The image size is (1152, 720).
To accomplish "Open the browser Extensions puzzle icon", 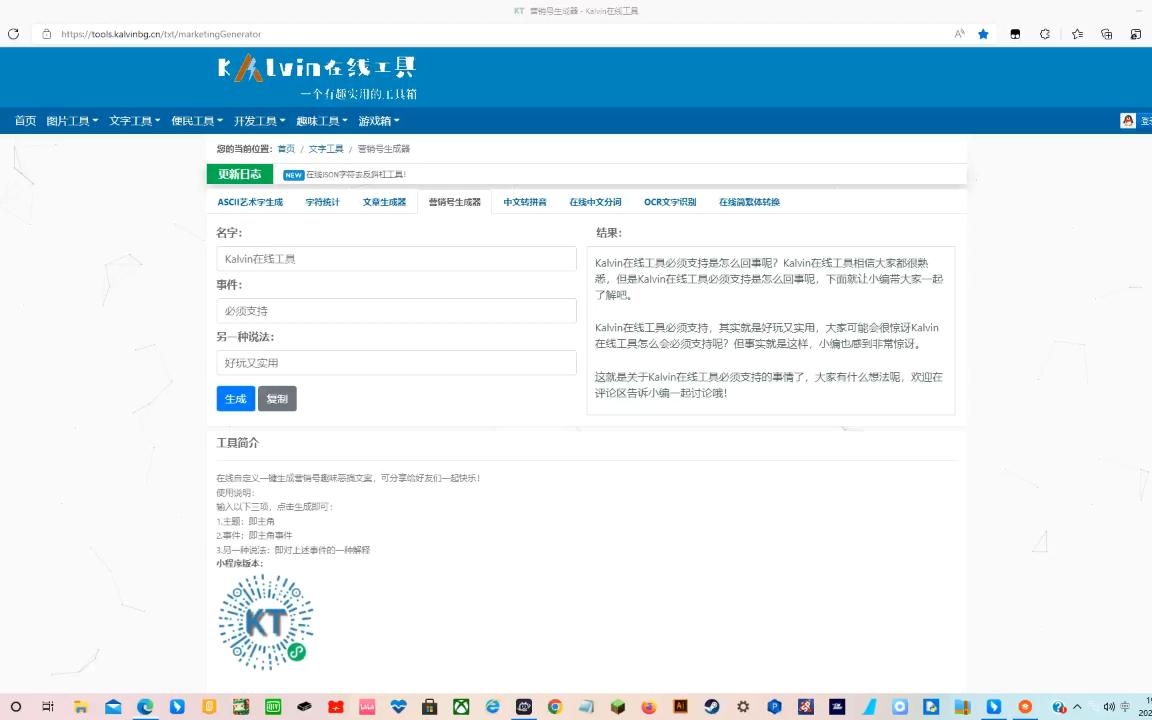I will point(1045,34).
